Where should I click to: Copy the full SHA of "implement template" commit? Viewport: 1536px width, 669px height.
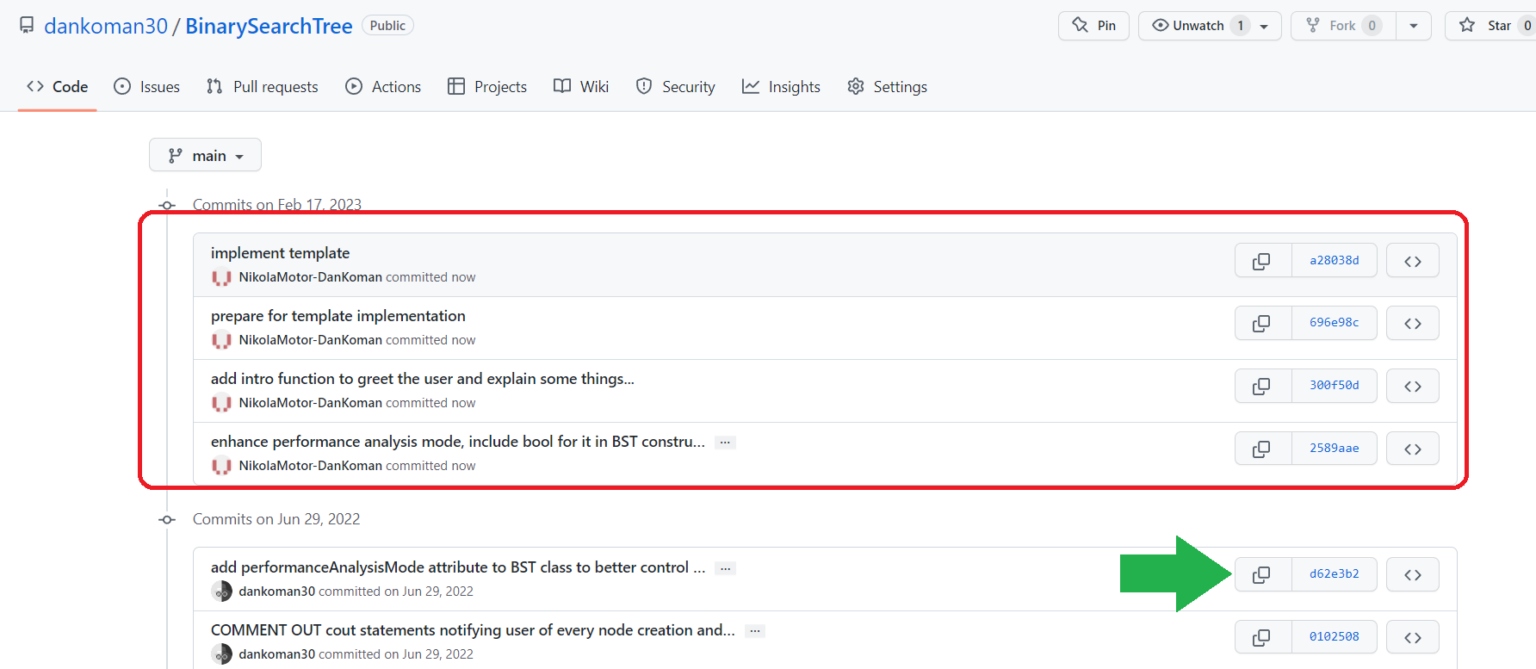click(1262, 260)
